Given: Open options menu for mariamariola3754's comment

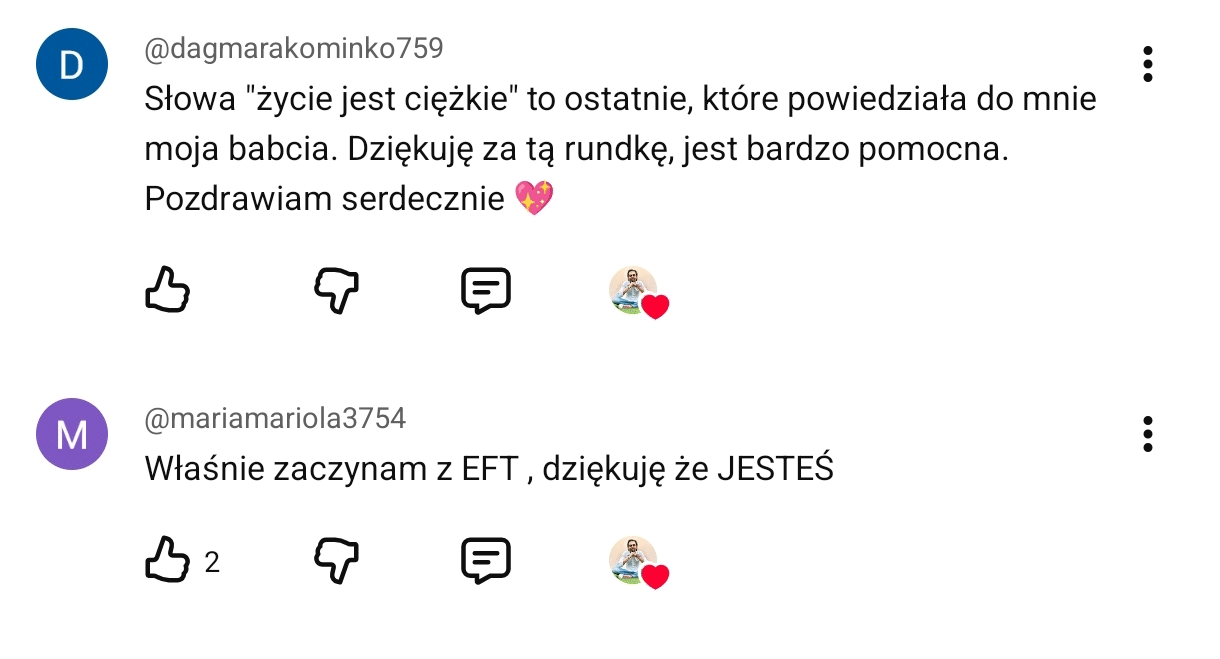Looking at the screenshot, I should pos(1148,434).
